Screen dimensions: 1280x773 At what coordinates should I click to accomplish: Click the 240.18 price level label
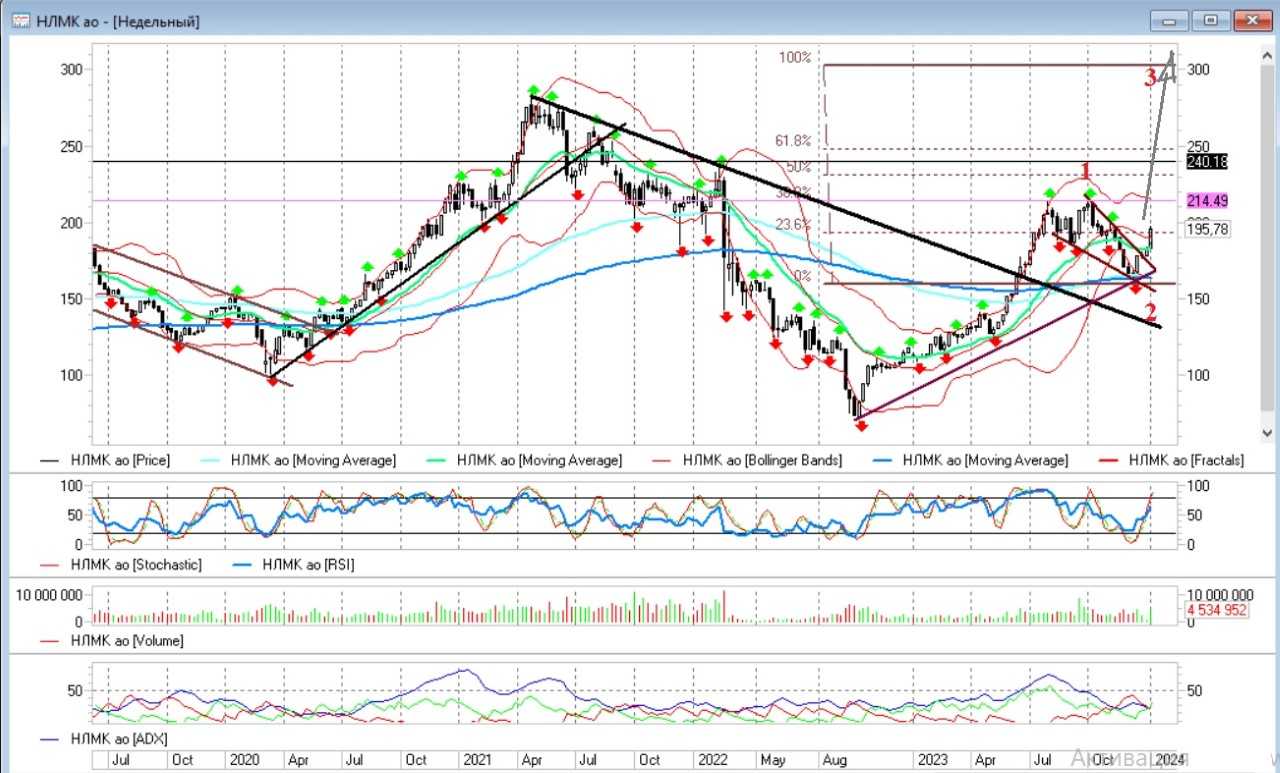[1206, 162]
